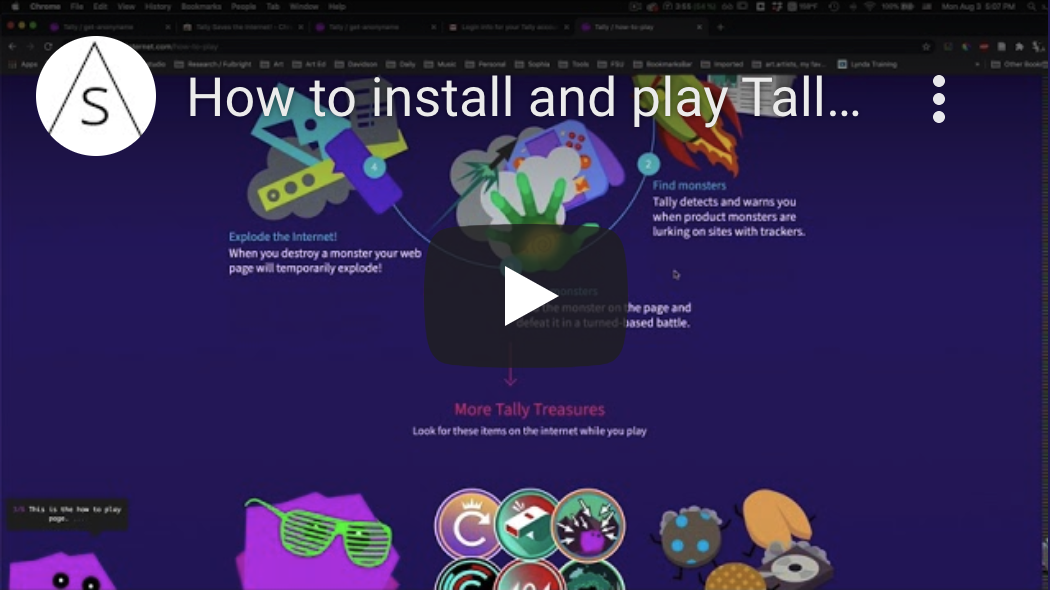Image resolution: width=1050 pixels, height=590 pixels.
Task: Click the 'More Tally Treasures' heading
Action: [x=529, y=409]
